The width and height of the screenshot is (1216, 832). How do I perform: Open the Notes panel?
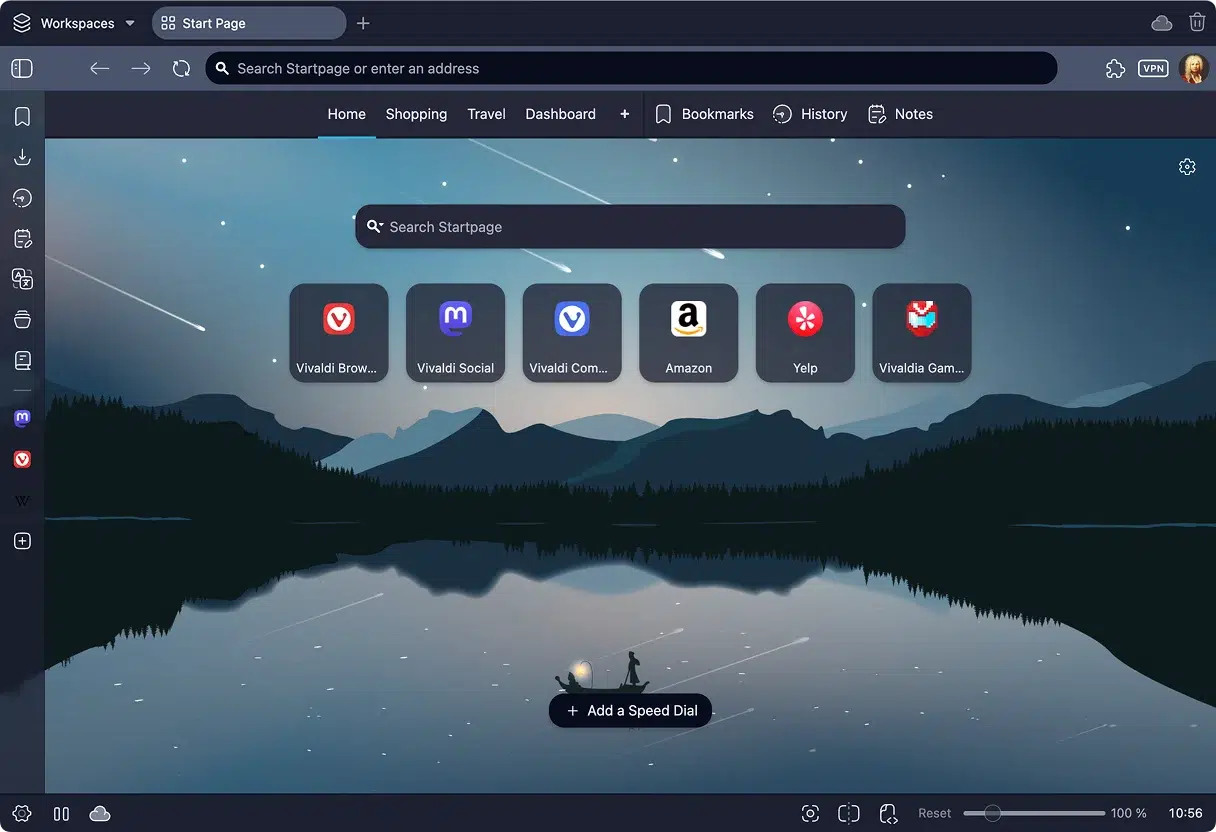[x=22, y=238]
